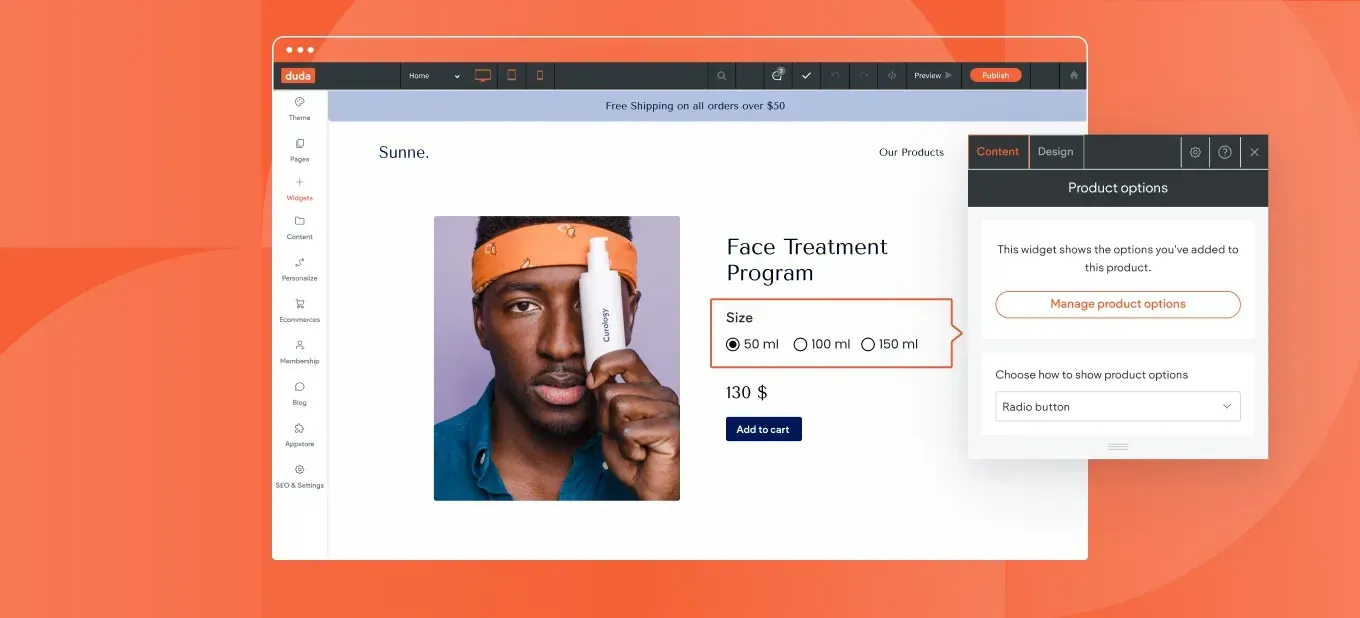
Task: Open Content in the sidebar
Action: (300, 228)
